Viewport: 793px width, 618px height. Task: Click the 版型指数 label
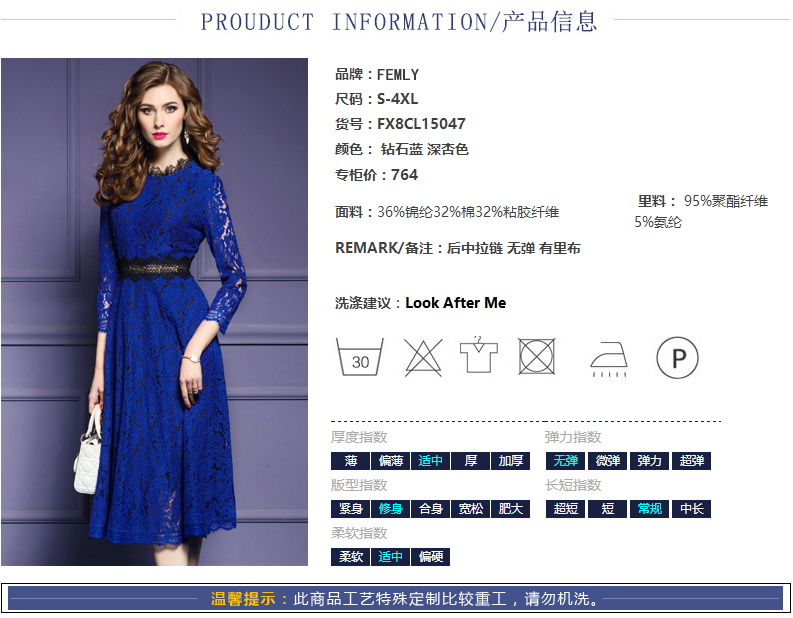[x=359, y=485]
